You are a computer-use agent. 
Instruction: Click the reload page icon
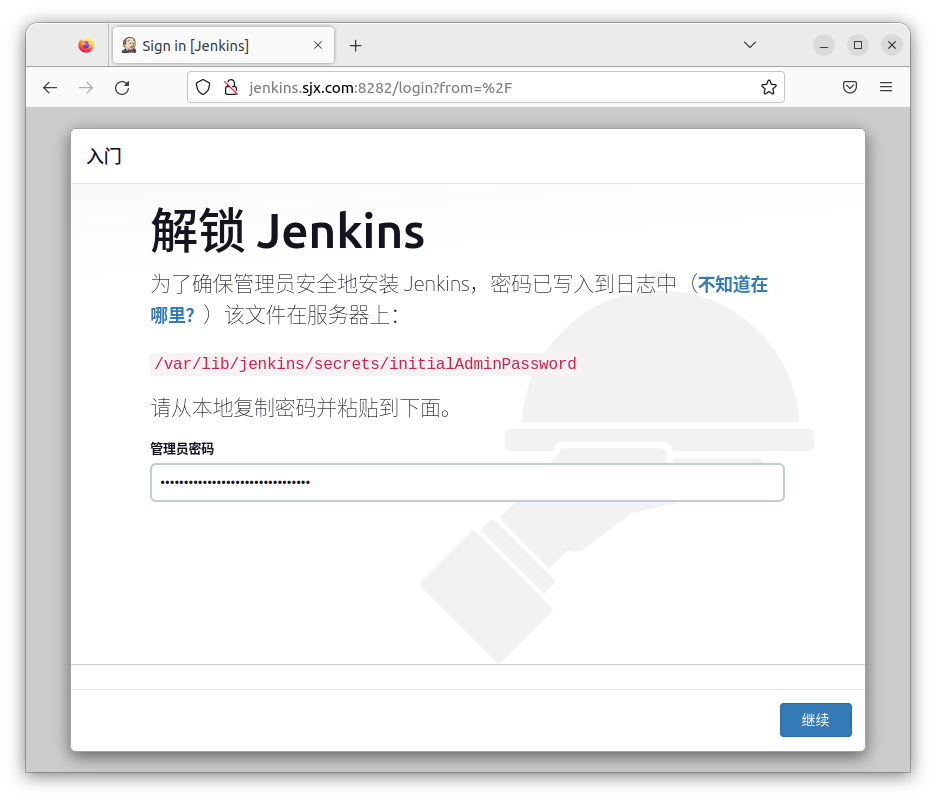[122, 87]
